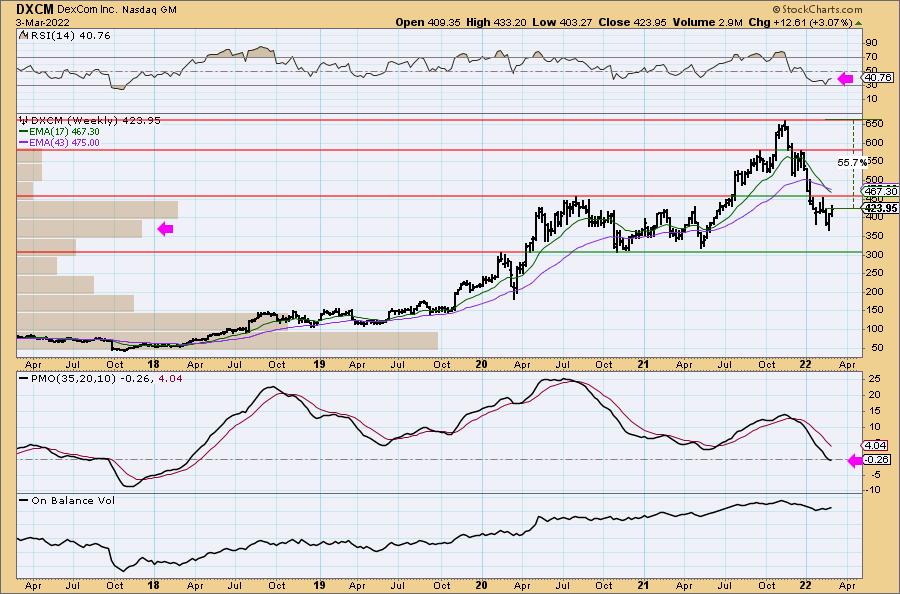This screenshot has height=594, width=900.
Task: Click the black On Balance Vol line marker
Action: tap(24, 500)
